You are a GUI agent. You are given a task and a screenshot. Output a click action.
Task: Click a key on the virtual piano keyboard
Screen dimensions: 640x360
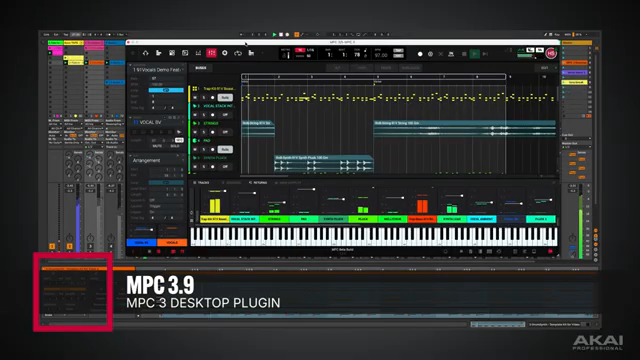(x=374, y=237)
